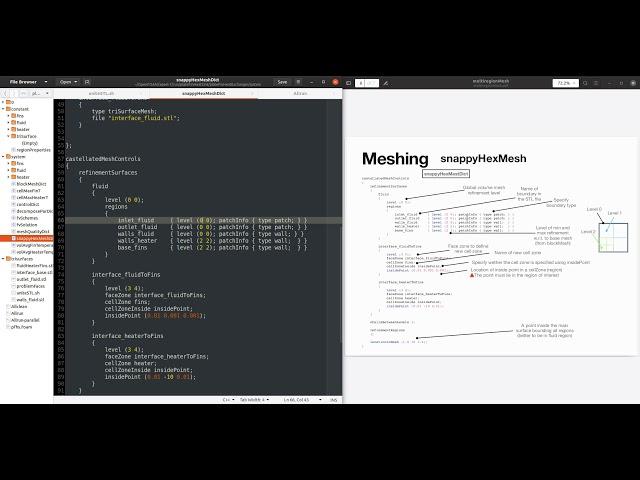Click the Meshing title in PDF page
Viewport: 640px width, 480px height.
click(x=395, y=159)
